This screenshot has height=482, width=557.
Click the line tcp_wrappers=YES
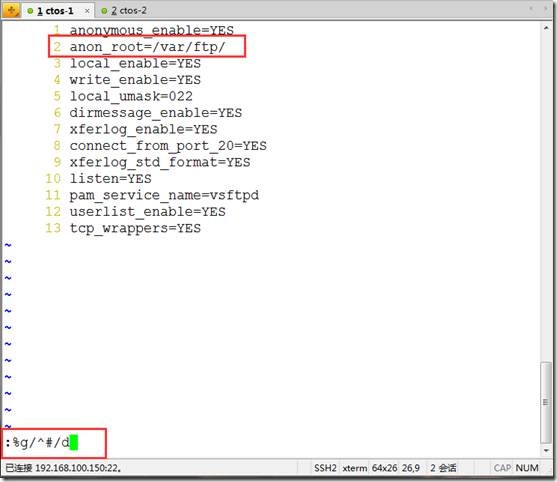[x=135, y=228]
